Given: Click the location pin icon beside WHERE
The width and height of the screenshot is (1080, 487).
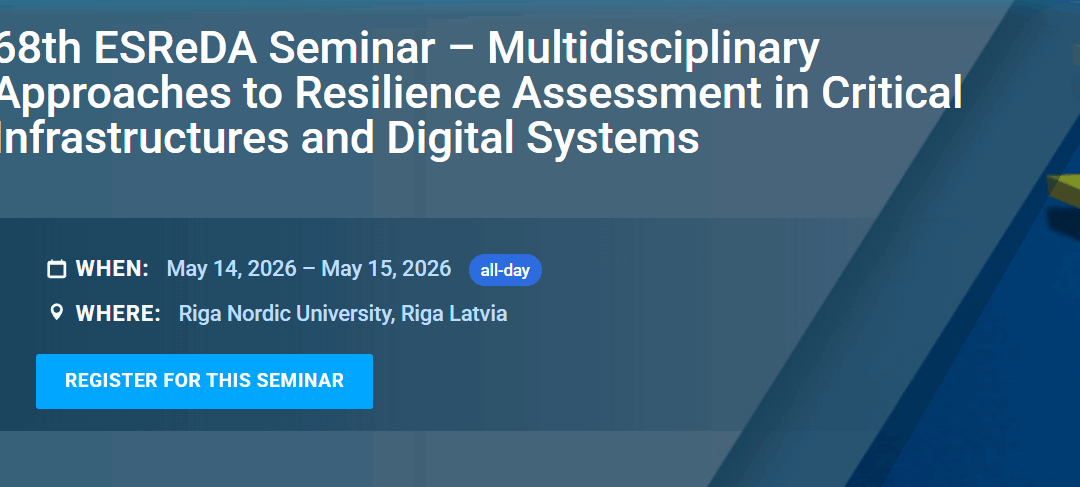Looking at the screenshot, I should (x=57, y=313).
